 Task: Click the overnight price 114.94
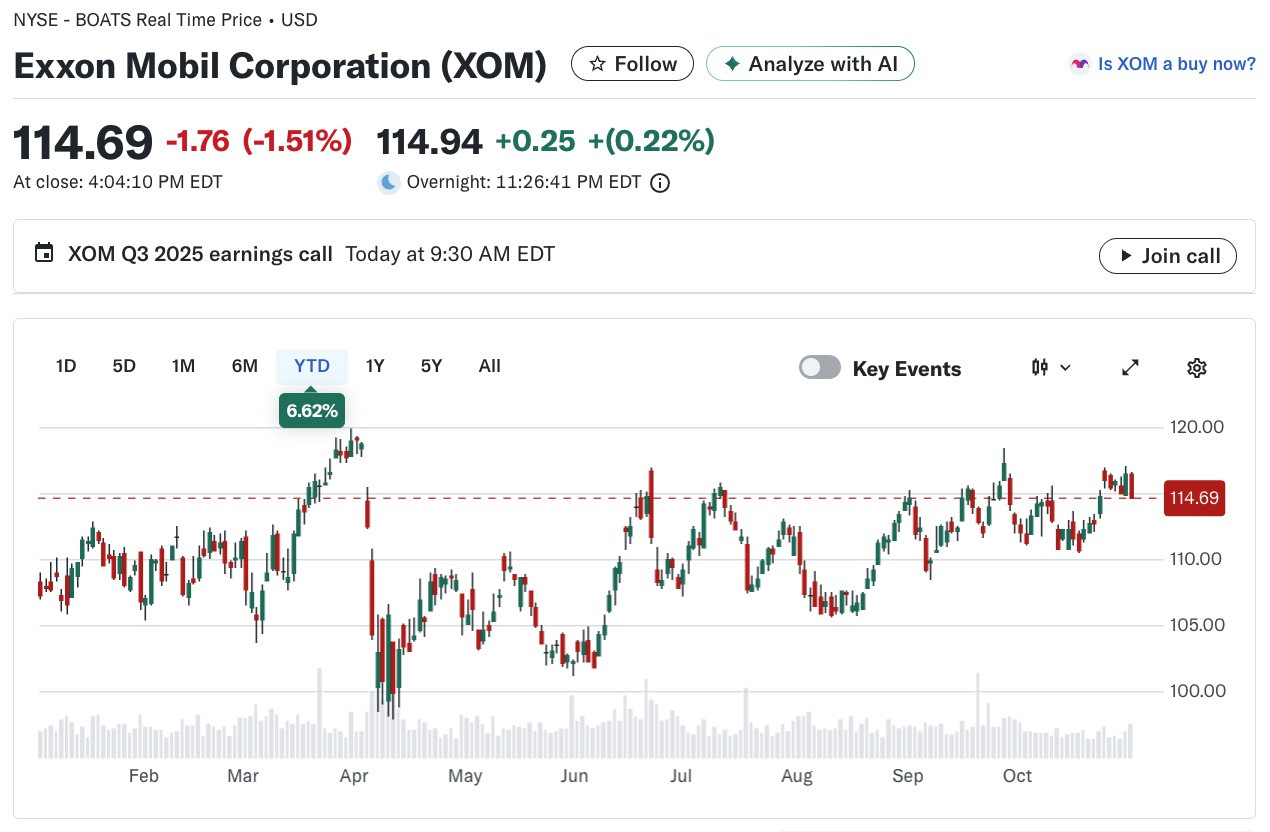click(429, 141)
